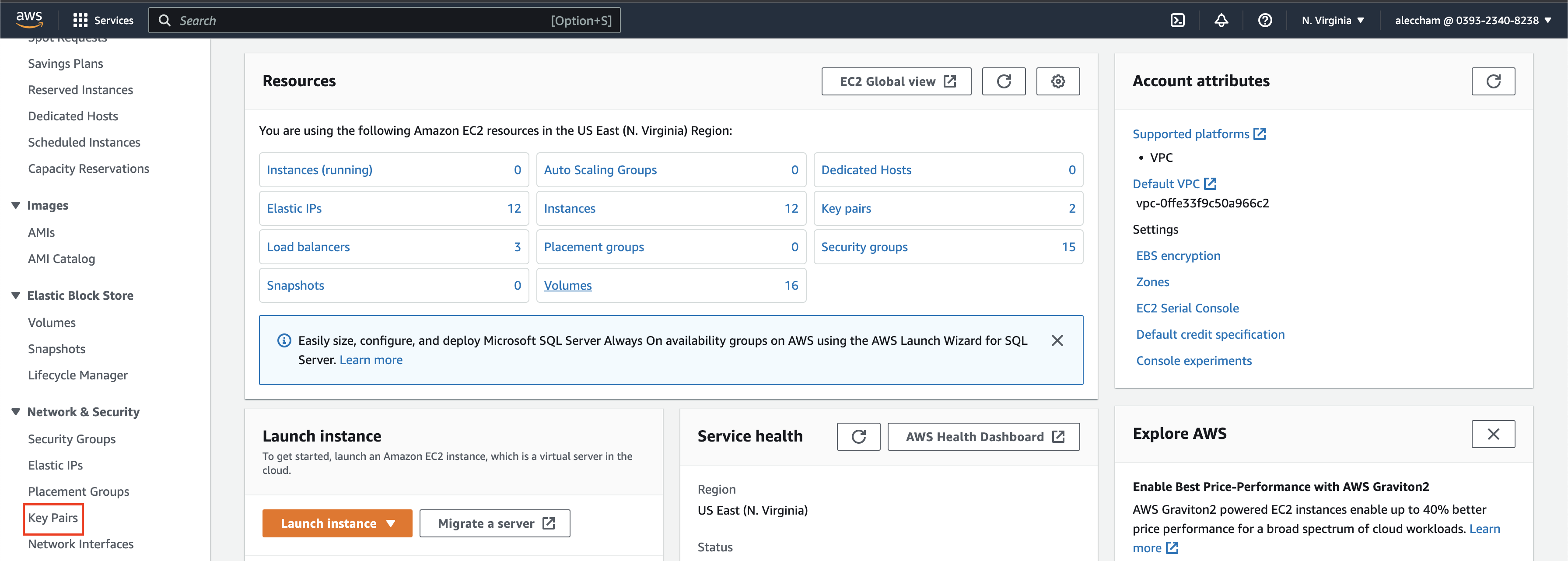The height and width of the screenshot is (561, 1568).
Task: Click Migrate a server button
Action: (x=495, y=523)
